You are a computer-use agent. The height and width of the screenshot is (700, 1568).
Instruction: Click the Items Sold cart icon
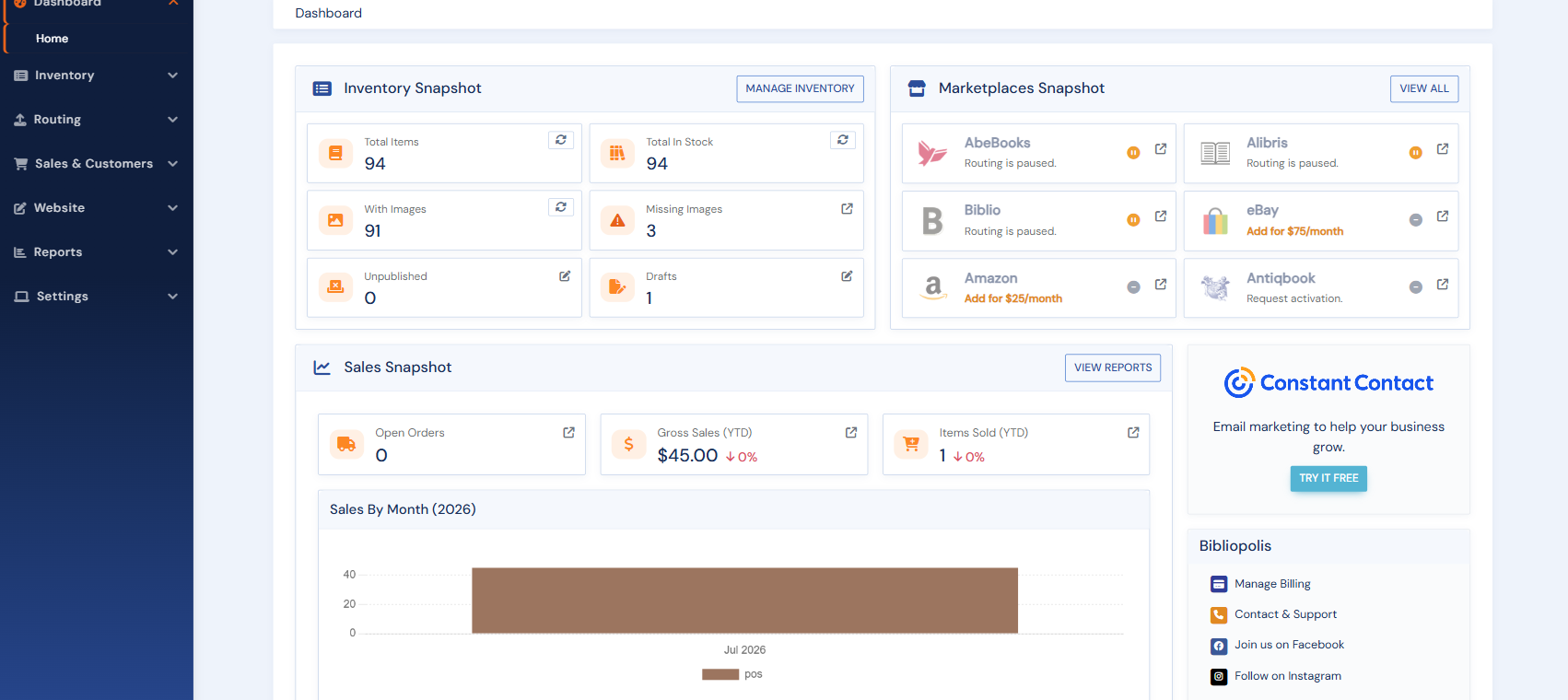pyautogui.click(x=911, y=444)
